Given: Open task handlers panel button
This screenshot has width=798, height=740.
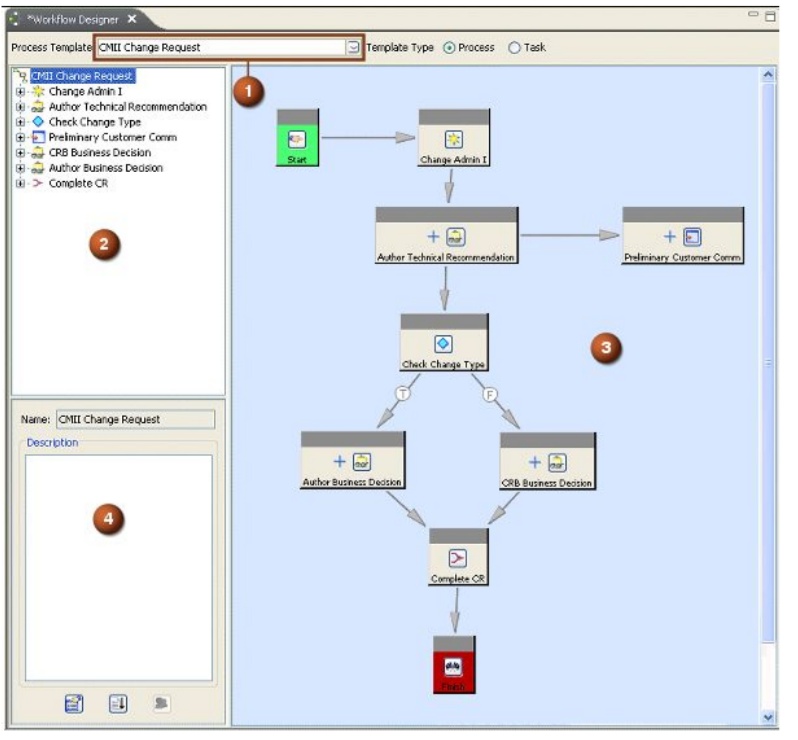Looking at the screenshot, I should (118, 704).
